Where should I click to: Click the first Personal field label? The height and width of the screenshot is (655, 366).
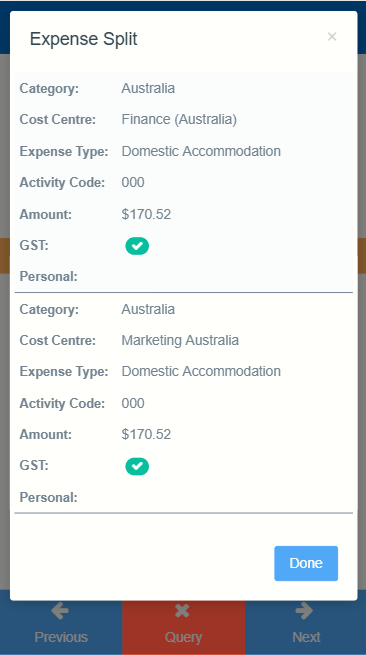(48, 277)
